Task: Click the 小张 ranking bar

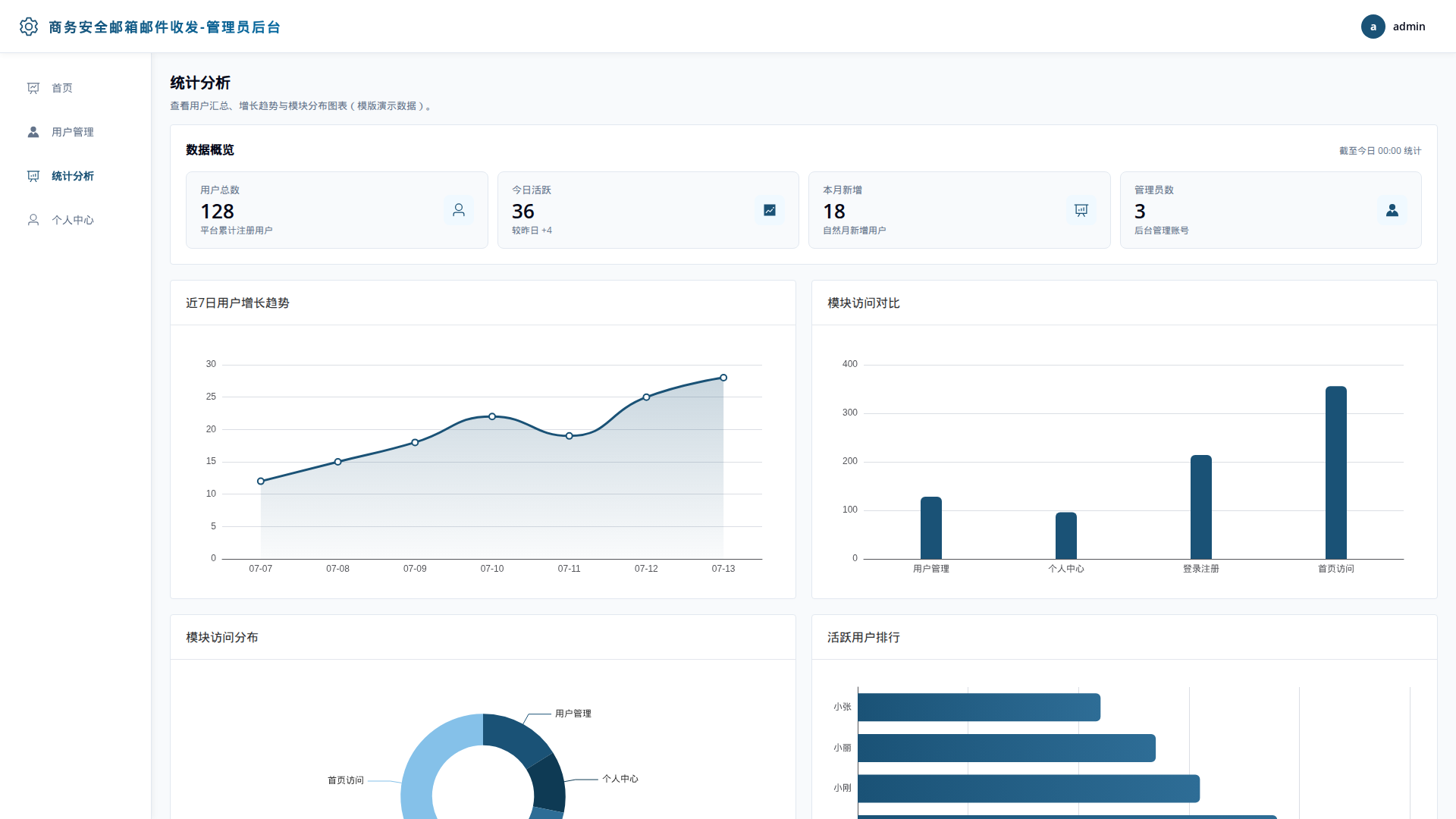Action: click(979, 708)
